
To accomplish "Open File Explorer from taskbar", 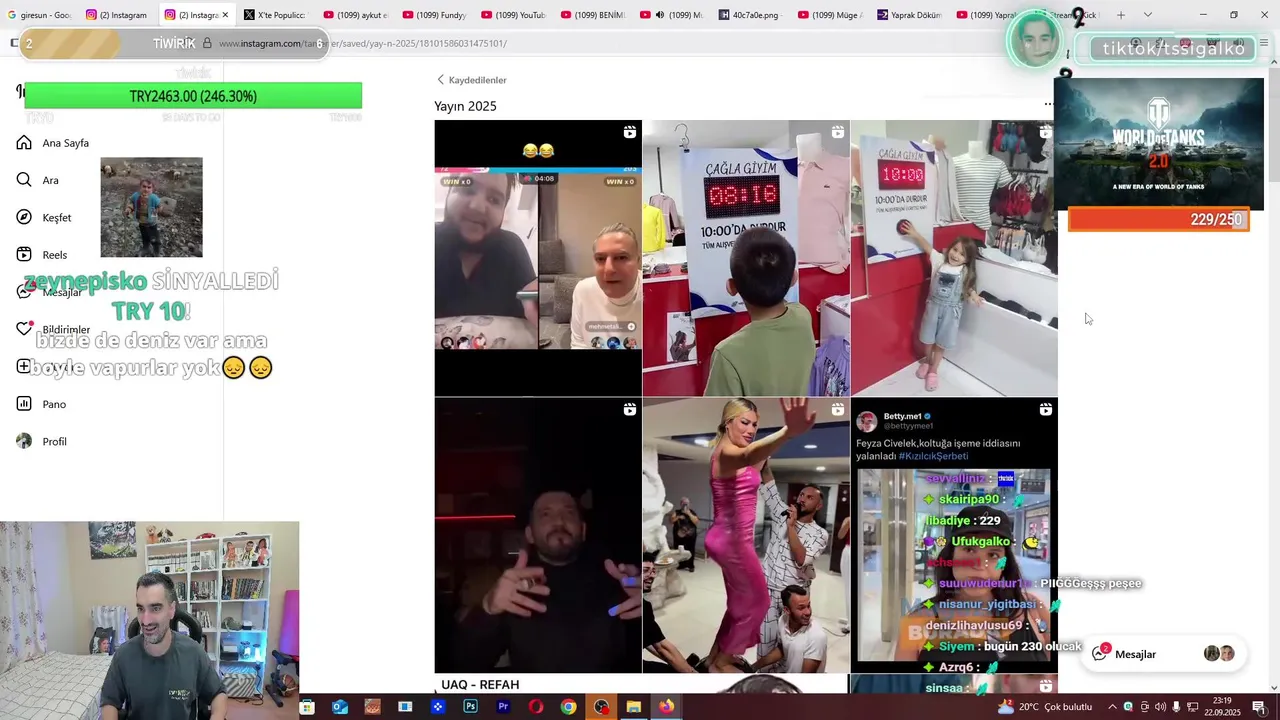I will (x=633, y=707).
